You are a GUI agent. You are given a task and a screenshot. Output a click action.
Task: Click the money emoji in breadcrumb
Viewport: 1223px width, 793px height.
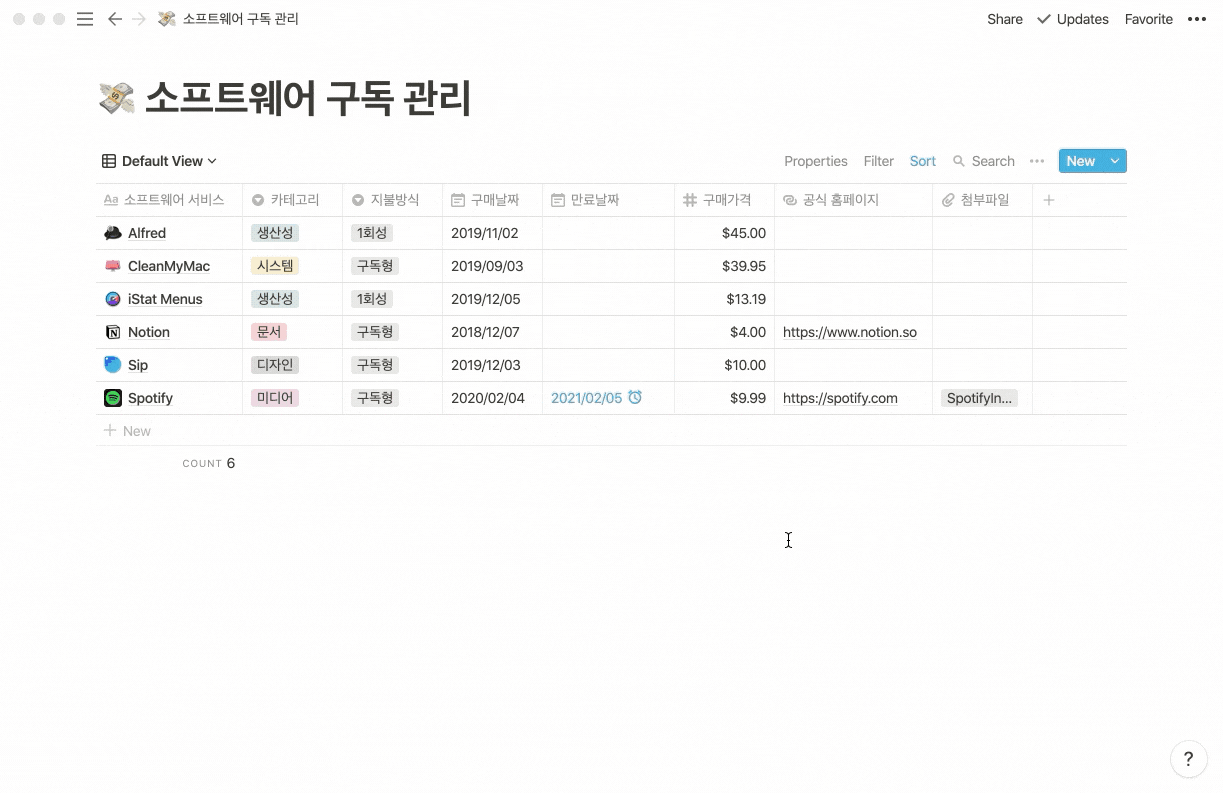pyautogui.click(x=167, y=19)
